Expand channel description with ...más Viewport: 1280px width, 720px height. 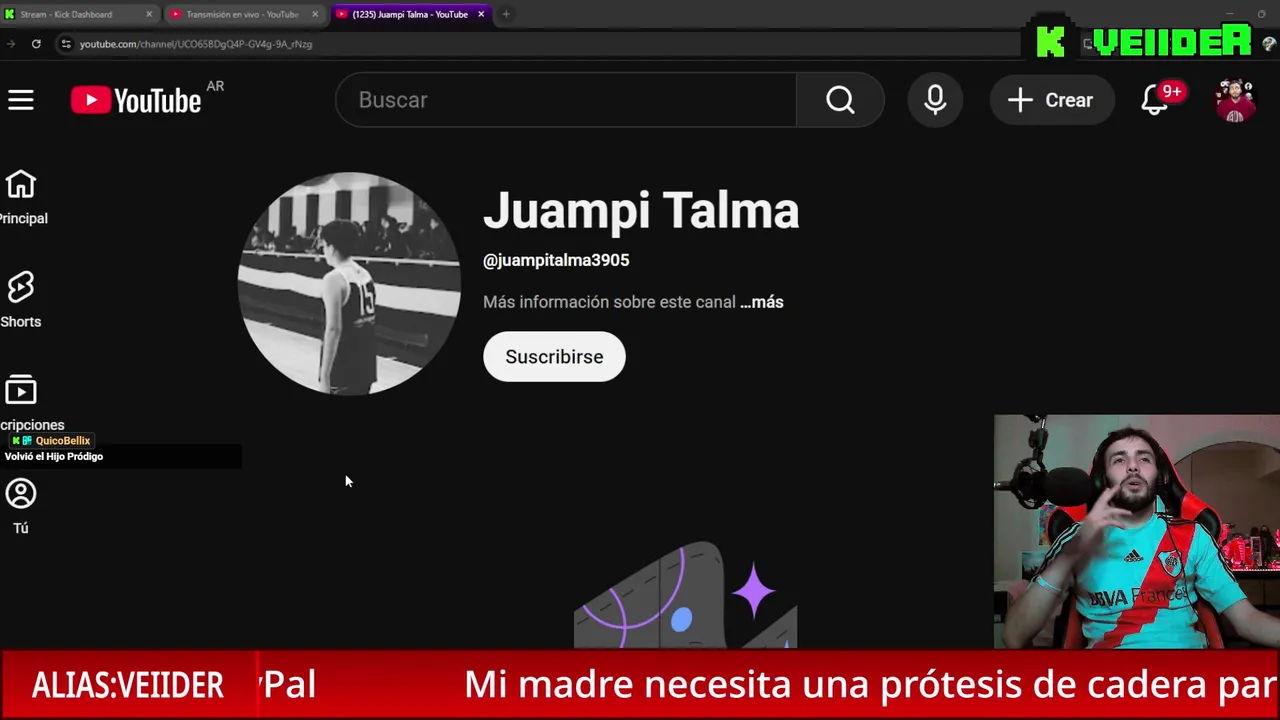tap(761, 302)
